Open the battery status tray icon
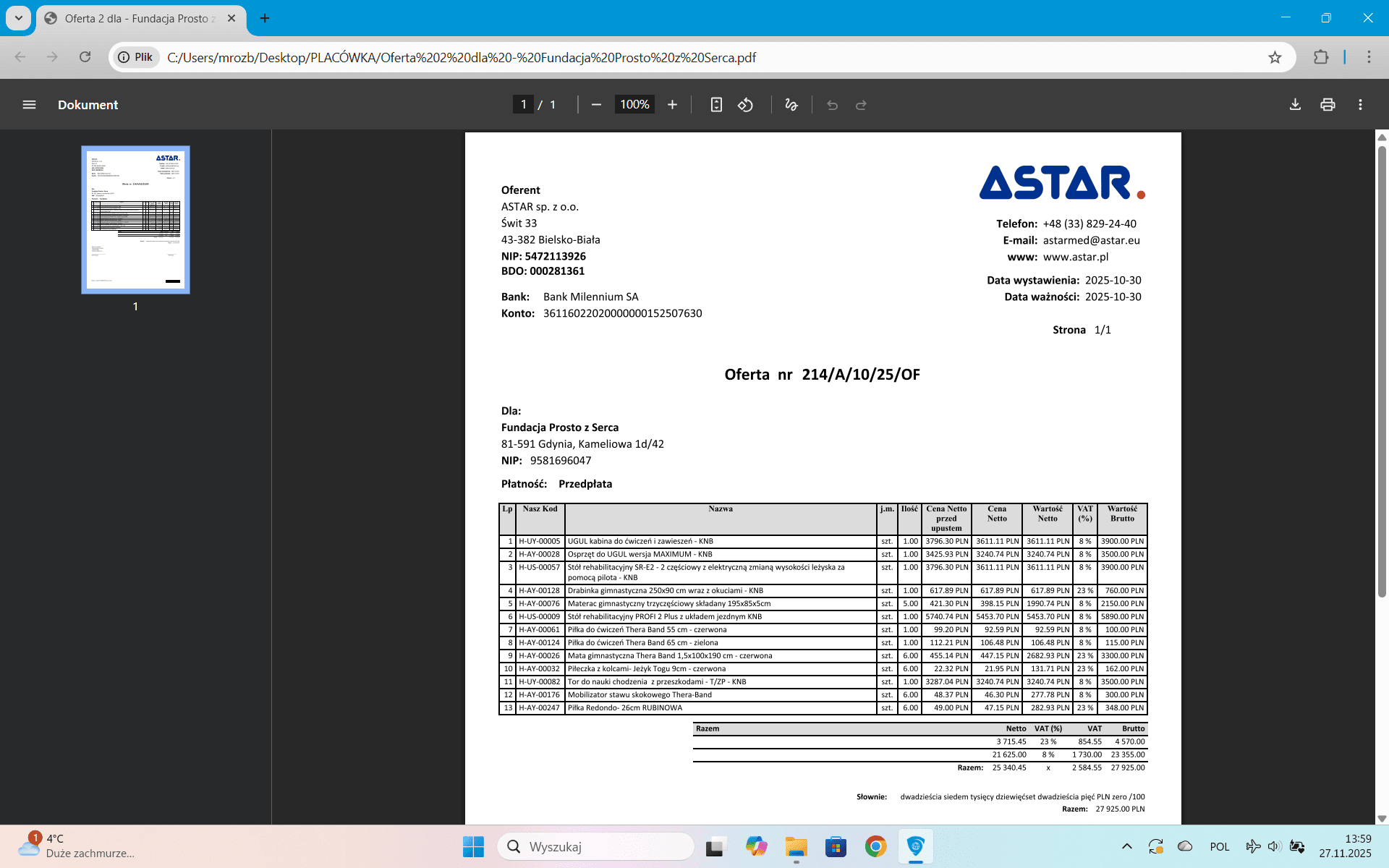Screen dimensions: 1389x868 [1297, 846]
